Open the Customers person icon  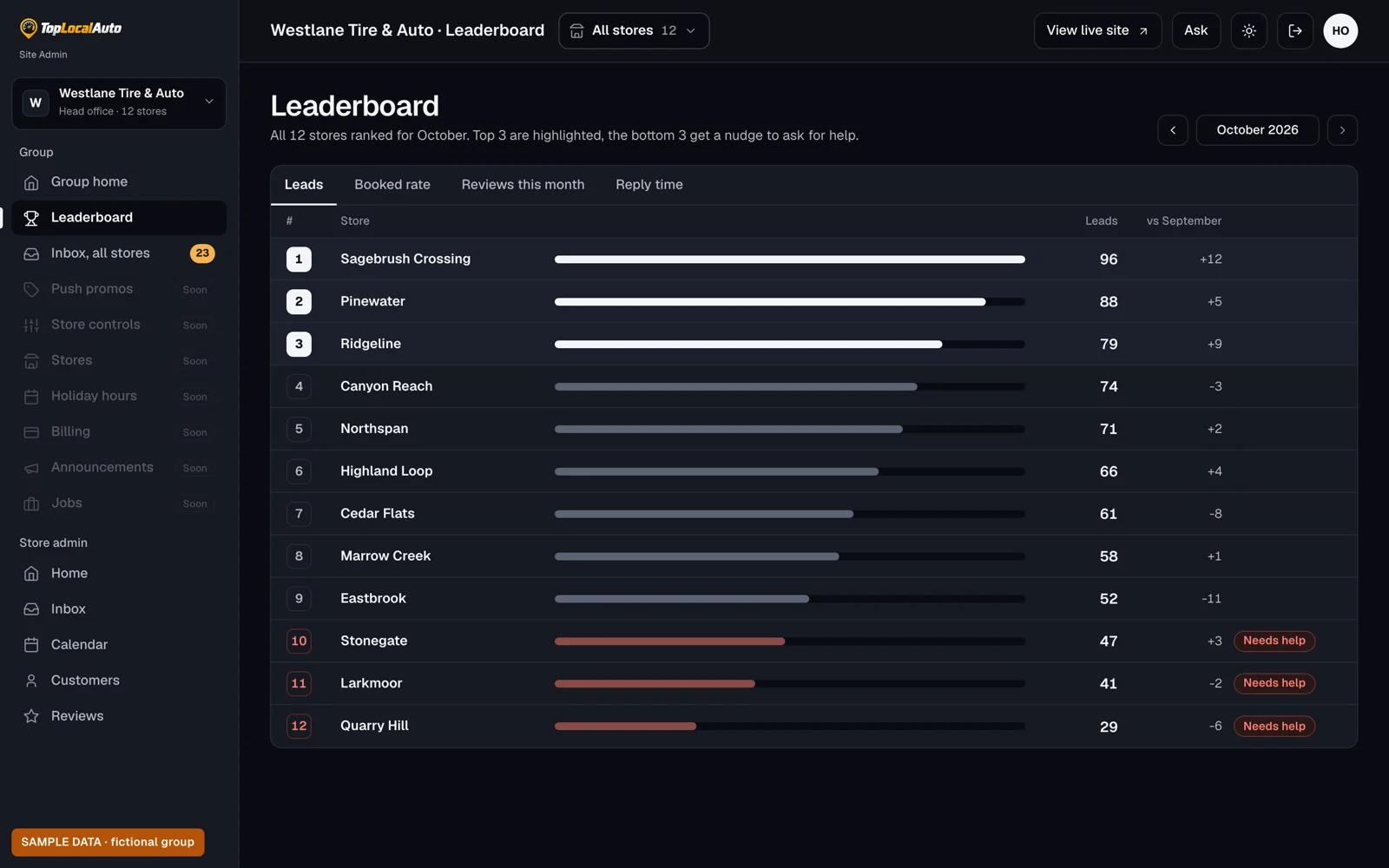click(31, 681)
